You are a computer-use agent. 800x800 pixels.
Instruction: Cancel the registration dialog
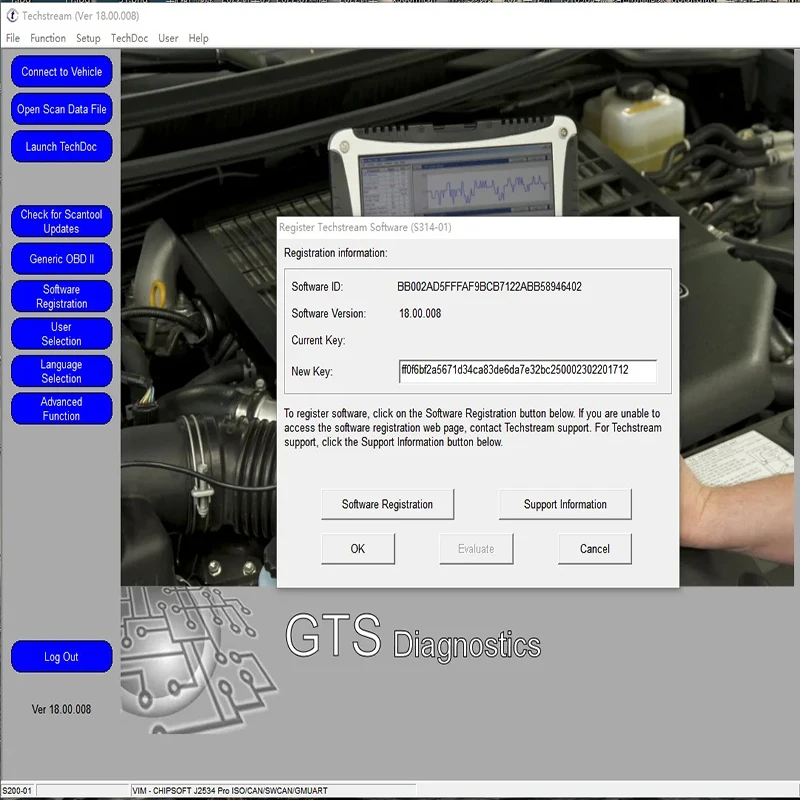coord(594,548)
